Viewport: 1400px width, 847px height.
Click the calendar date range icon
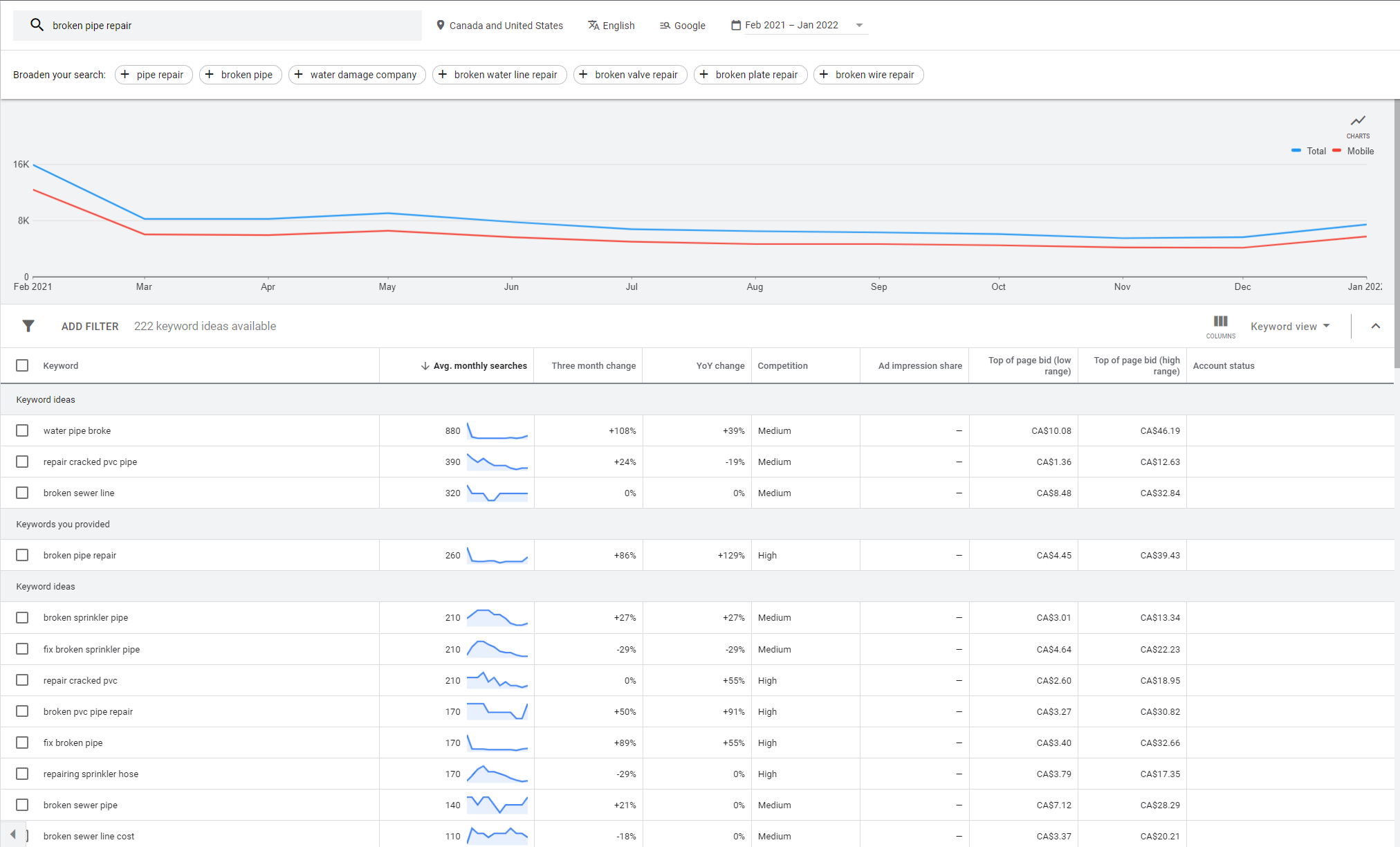tap(736, 25)
